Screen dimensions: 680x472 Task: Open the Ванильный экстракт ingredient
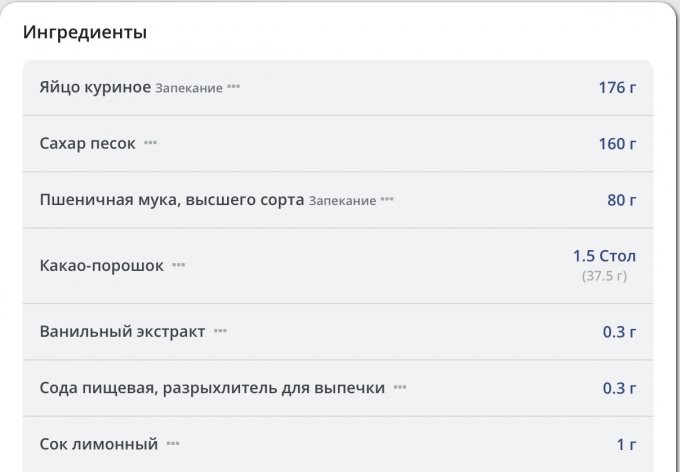pyautogui.click(x=122, y=331)
